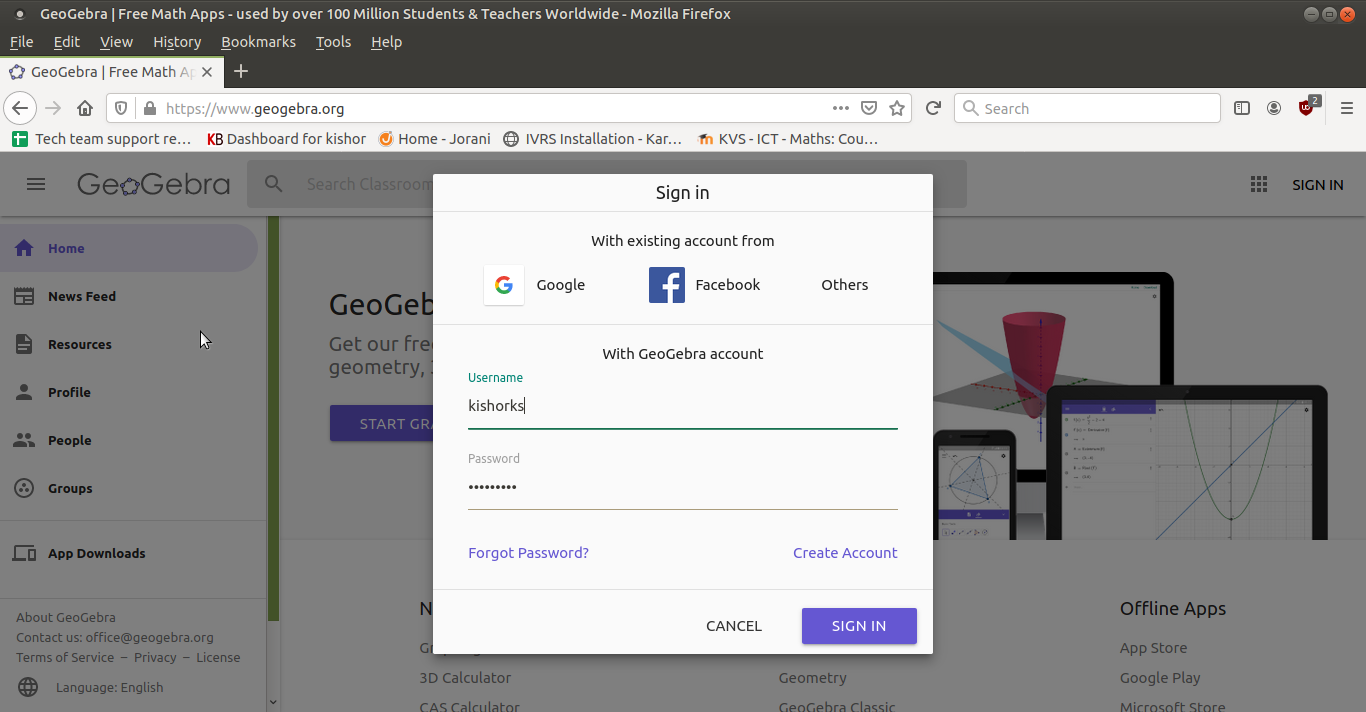Click the Privacy link in sidebar footer

pos(155,657)
